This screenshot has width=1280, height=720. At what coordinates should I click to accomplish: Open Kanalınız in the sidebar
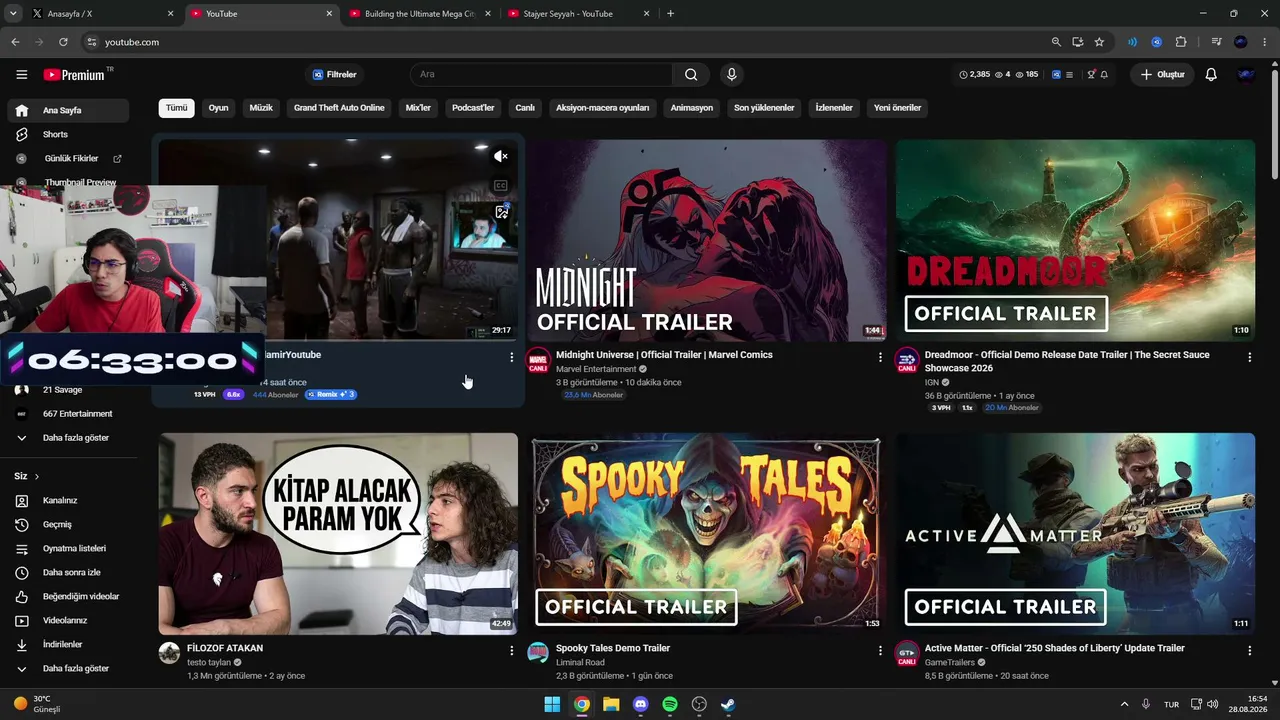tap(68, 500)
